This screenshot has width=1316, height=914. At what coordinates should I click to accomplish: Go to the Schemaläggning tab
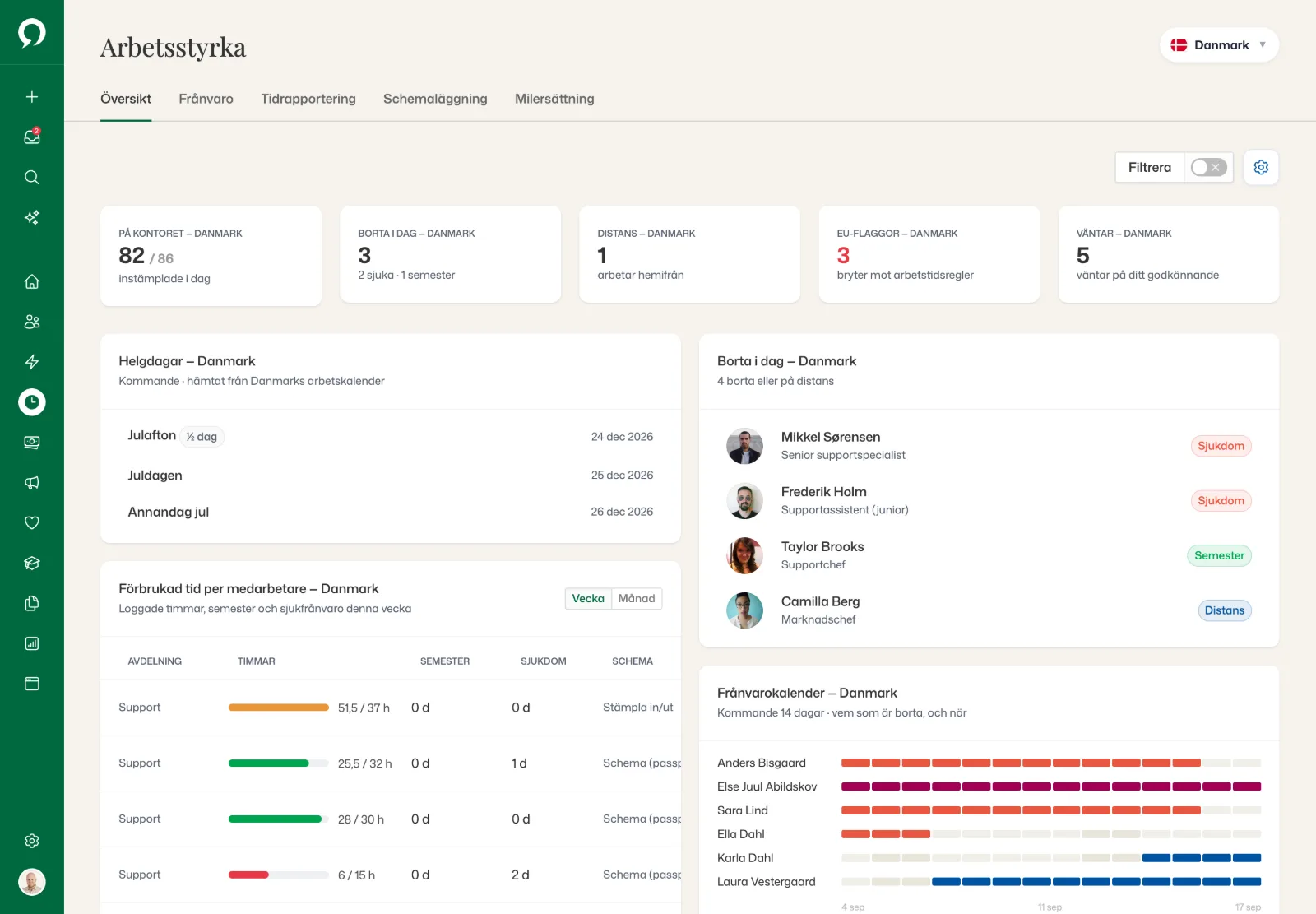click(x=435, y=99)
